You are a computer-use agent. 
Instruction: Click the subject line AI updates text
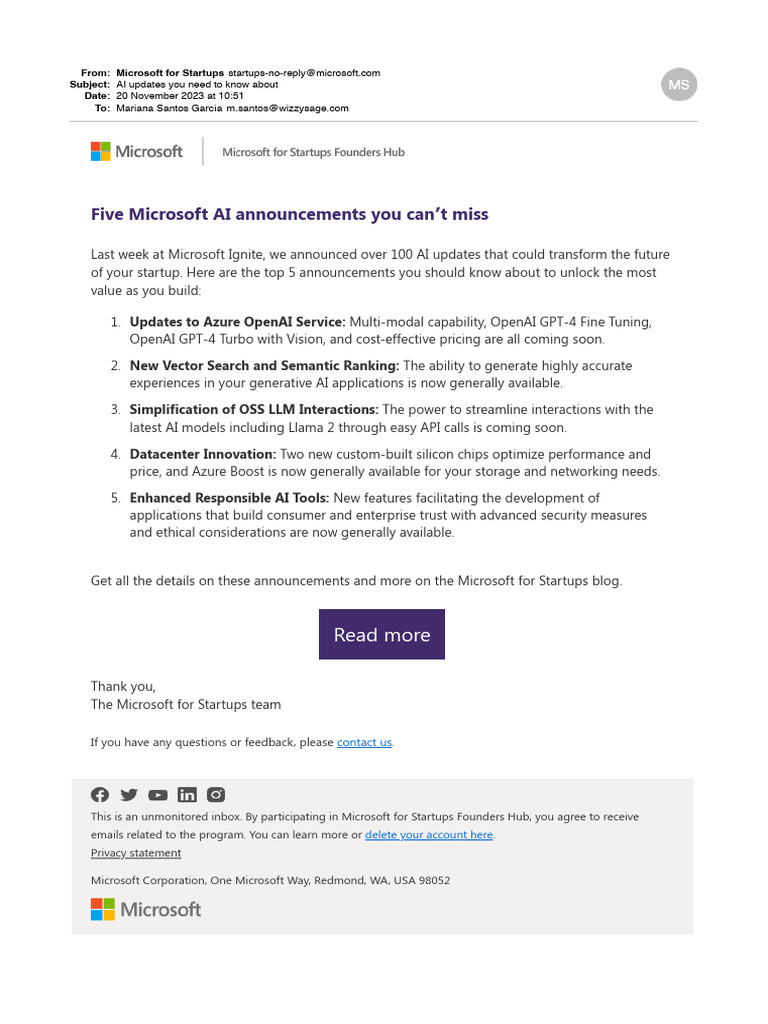[x=197, y=85]
